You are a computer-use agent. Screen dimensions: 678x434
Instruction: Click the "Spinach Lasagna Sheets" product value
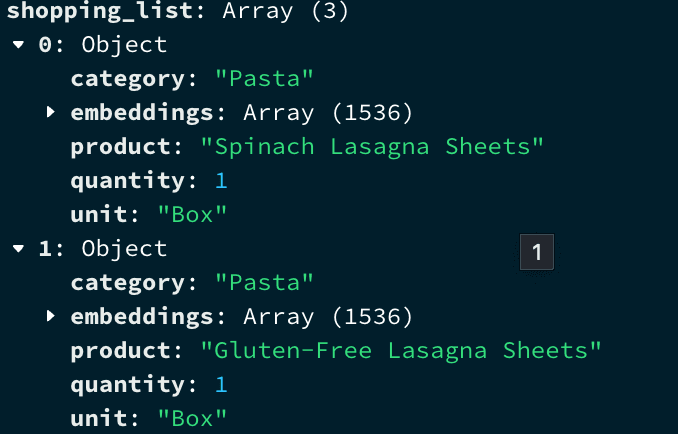(x=372, y=147)
